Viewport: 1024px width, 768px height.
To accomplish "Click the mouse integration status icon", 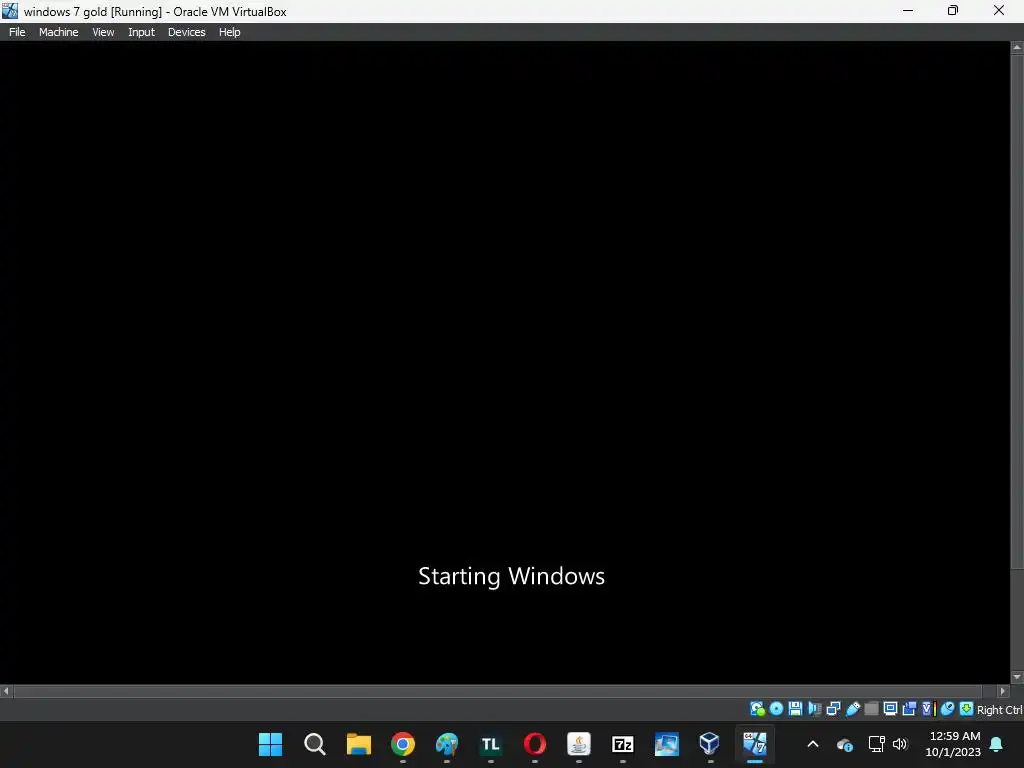I will pos(947,709).
